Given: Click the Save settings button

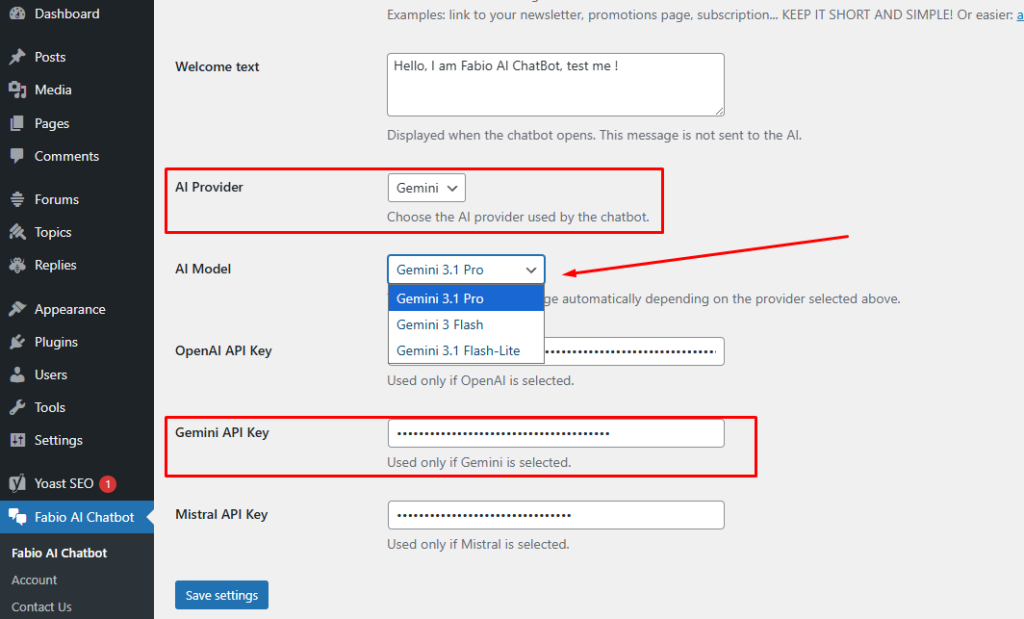Looking at the screenshot, I should (221, 595).
